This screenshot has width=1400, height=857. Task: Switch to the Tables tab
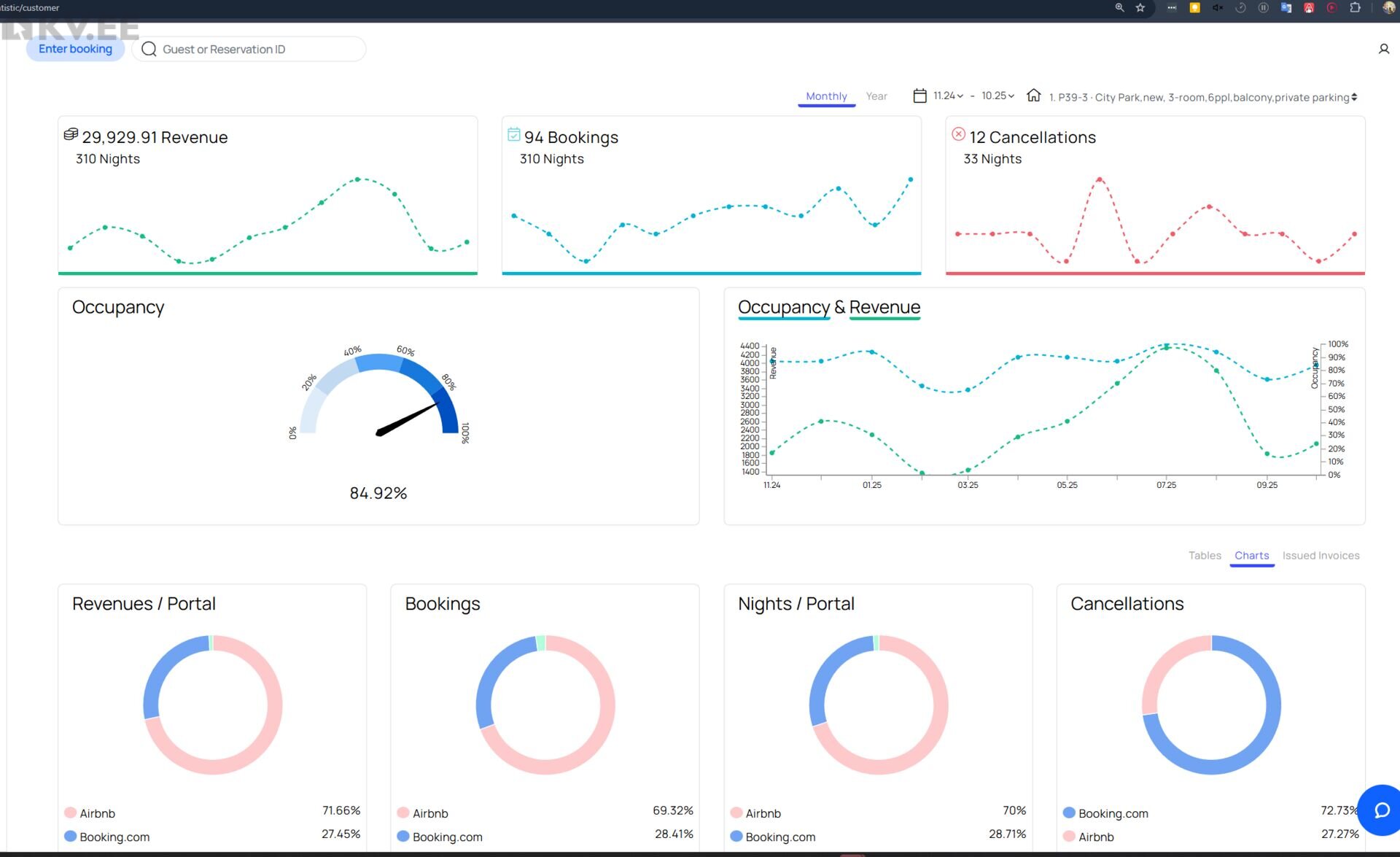1204,555
